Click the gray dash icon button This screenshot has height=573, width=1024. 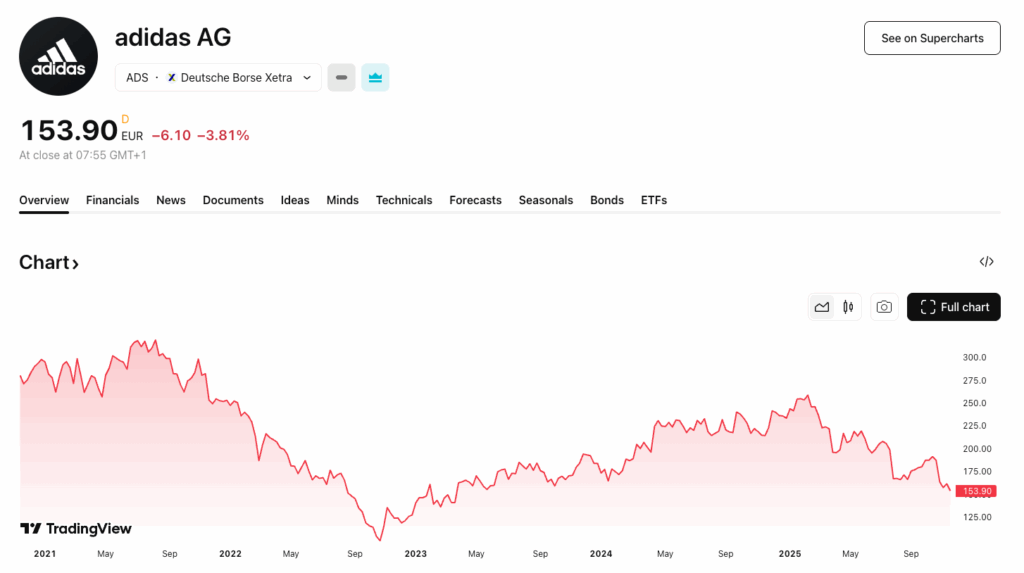[341, 78]
